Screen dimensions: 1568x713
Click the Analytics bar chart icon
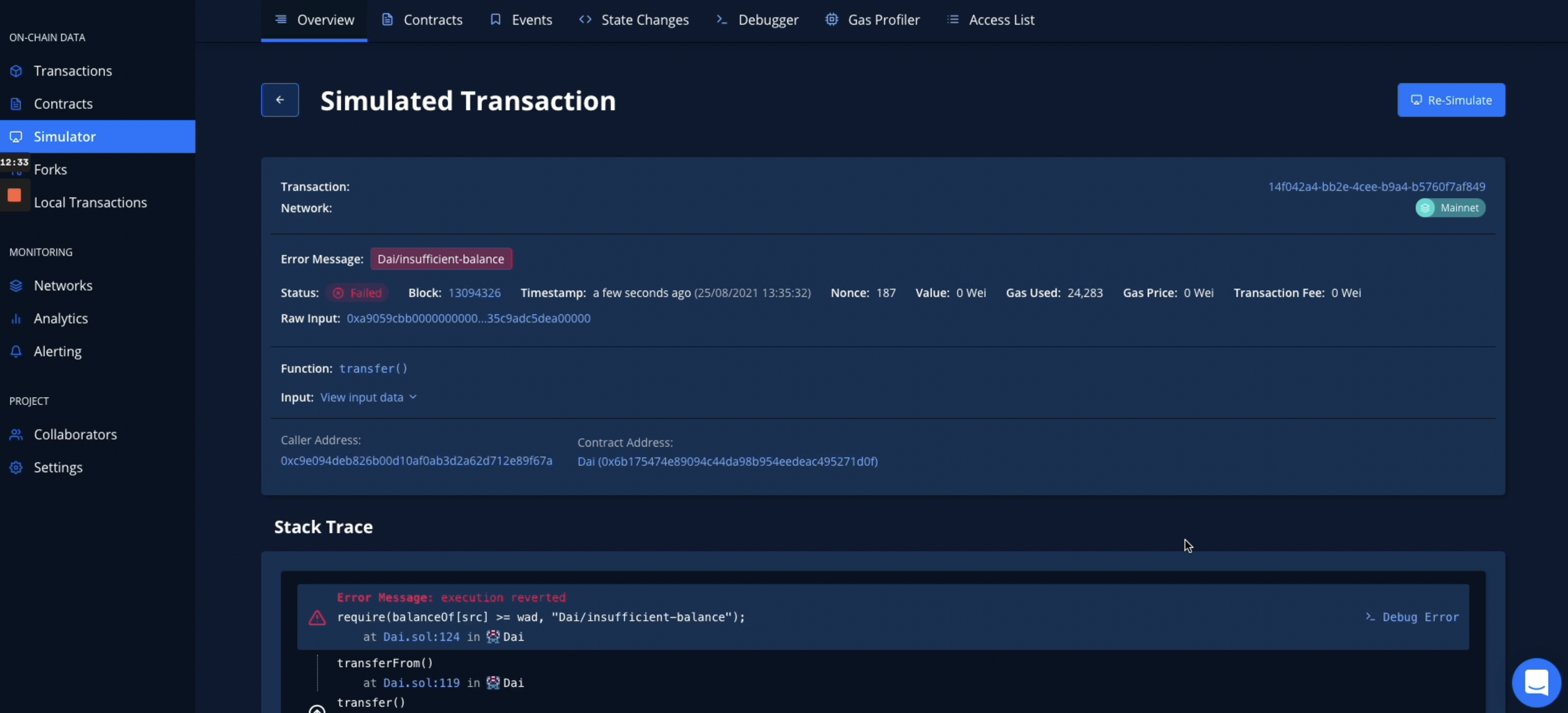[16, 319]
